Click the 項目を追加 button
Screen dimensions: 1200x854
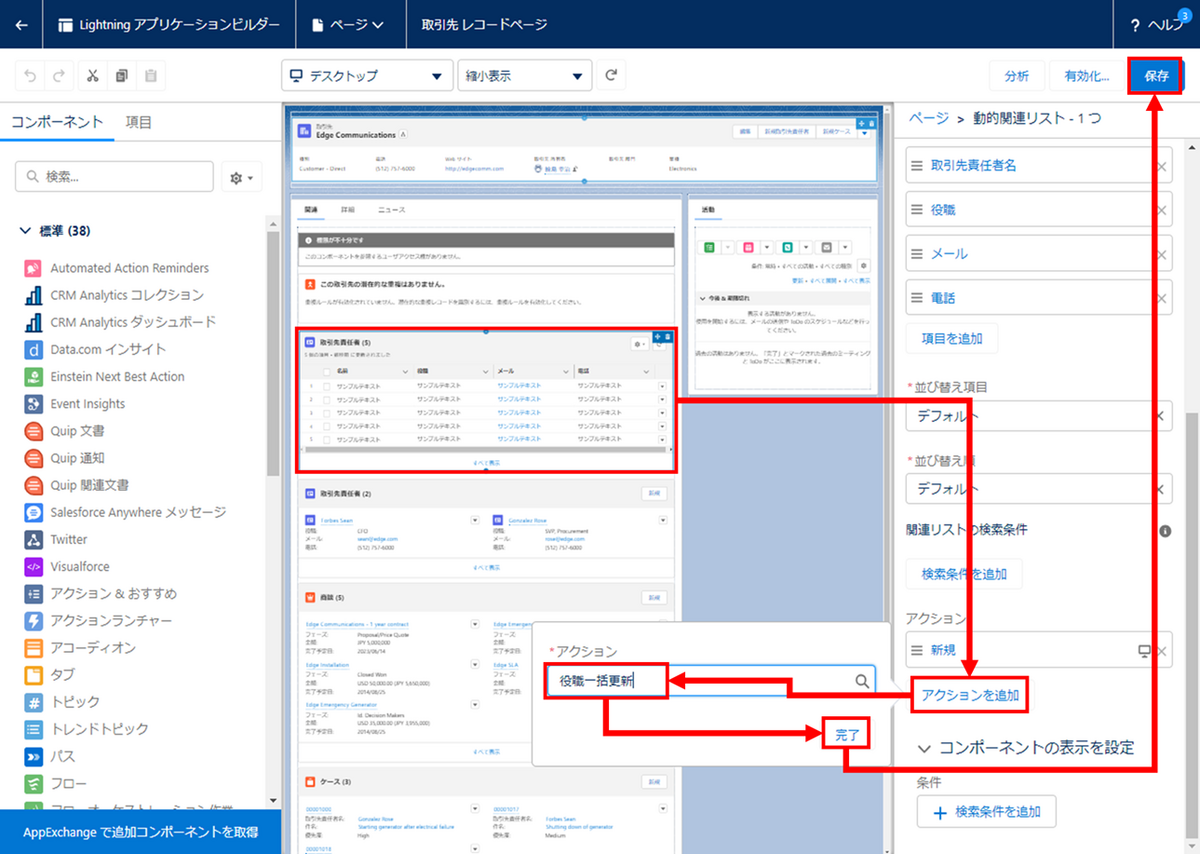[951, 338]
